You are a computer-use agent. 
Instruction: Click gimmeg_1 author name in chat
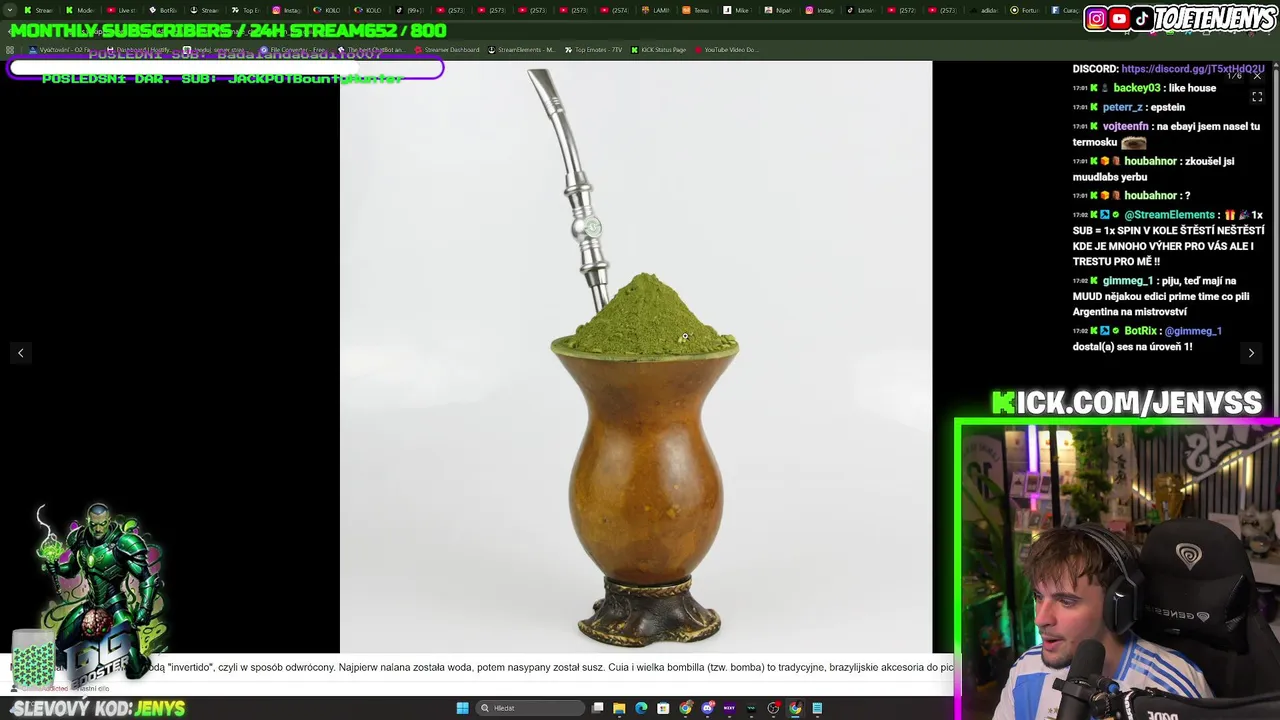(1128, 281)
